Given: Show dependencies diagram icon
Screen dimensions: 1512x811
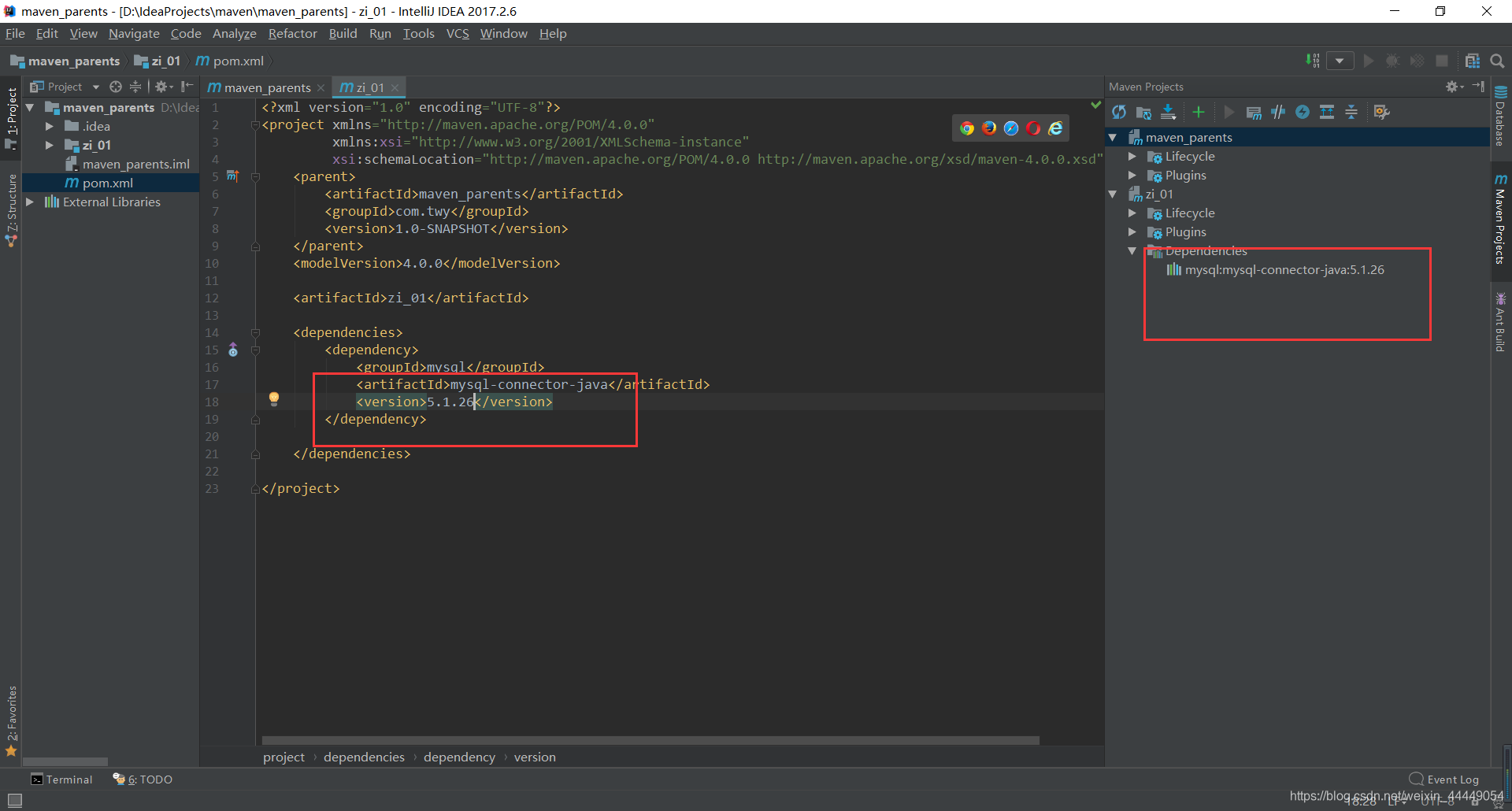Looking at the screenshot, I should click(x=1327, y=113).
